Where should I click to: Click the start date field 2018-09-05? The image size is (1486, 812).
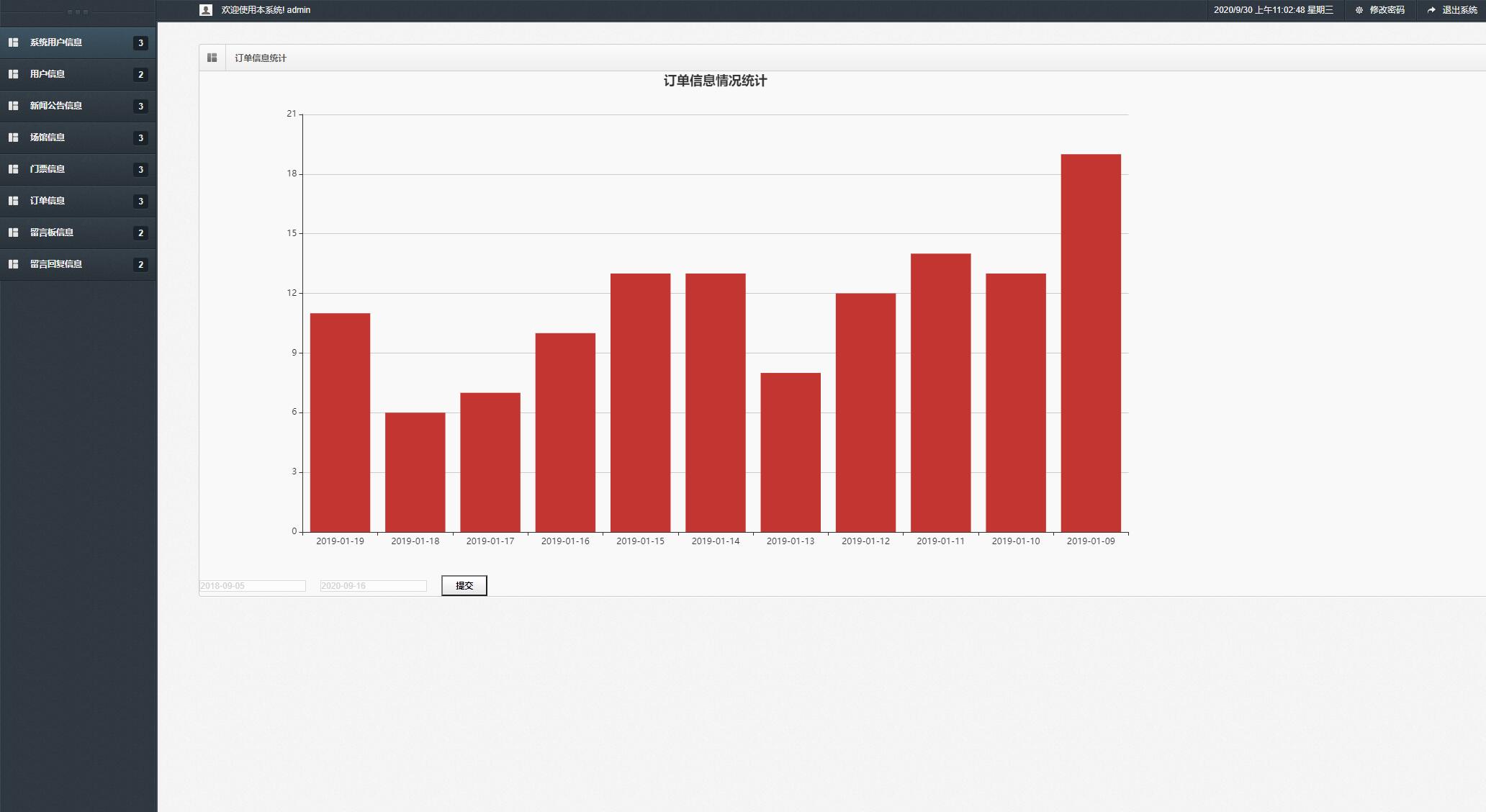[252, 586]
